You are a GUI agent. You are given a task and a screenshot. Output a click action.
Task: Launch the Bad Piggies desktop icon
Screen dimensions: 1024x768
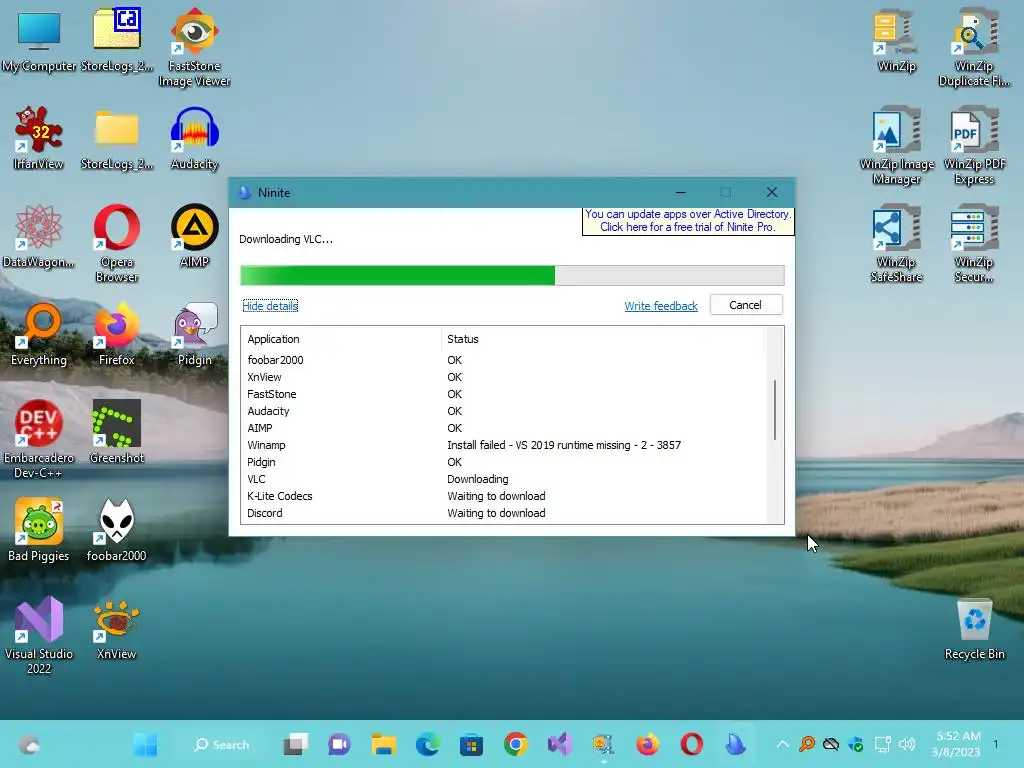pos(39,530)
